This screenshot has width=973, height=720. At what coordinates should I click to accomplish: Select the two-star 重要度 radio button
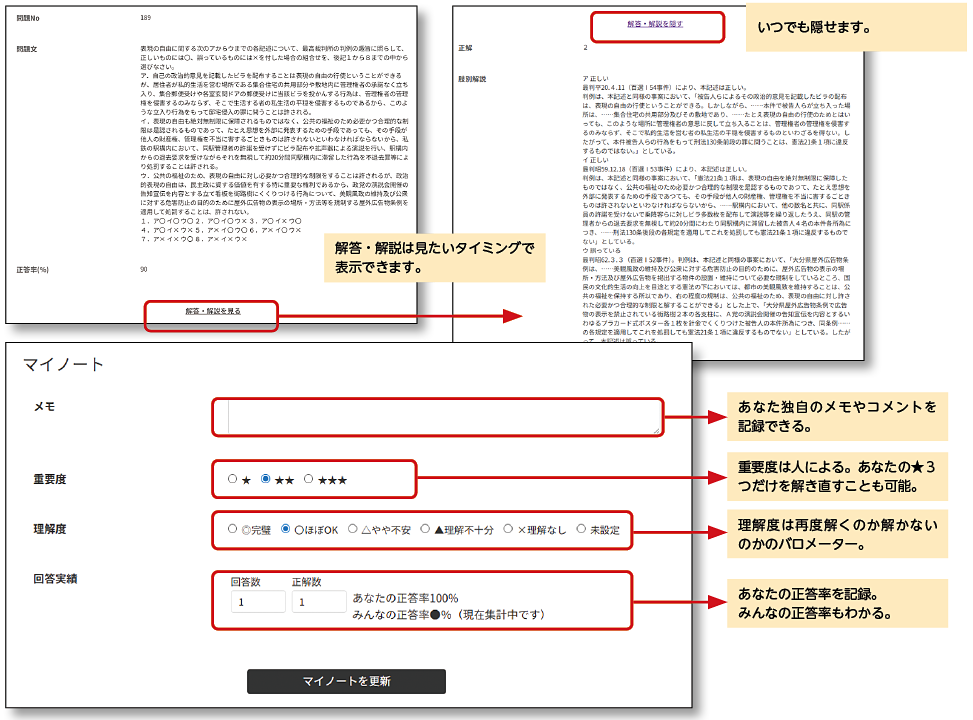point(266,480)
